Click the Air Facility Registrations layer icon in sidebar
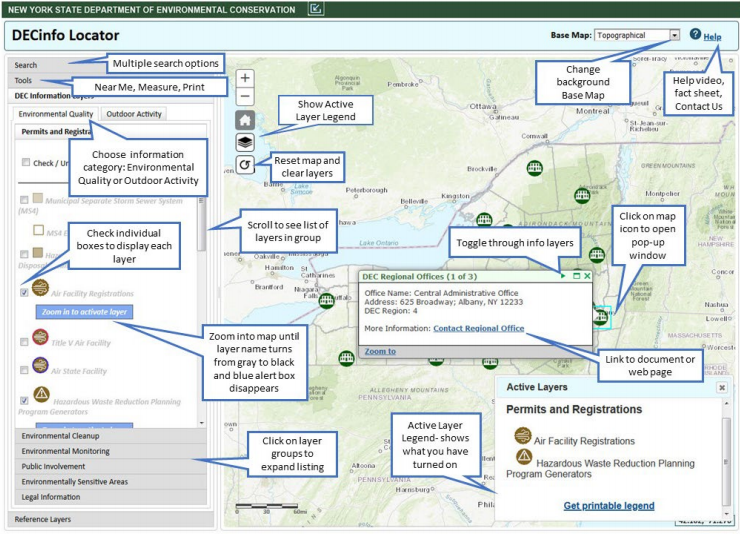The width and height of the screenshot is (740, 534). (40, 287)
